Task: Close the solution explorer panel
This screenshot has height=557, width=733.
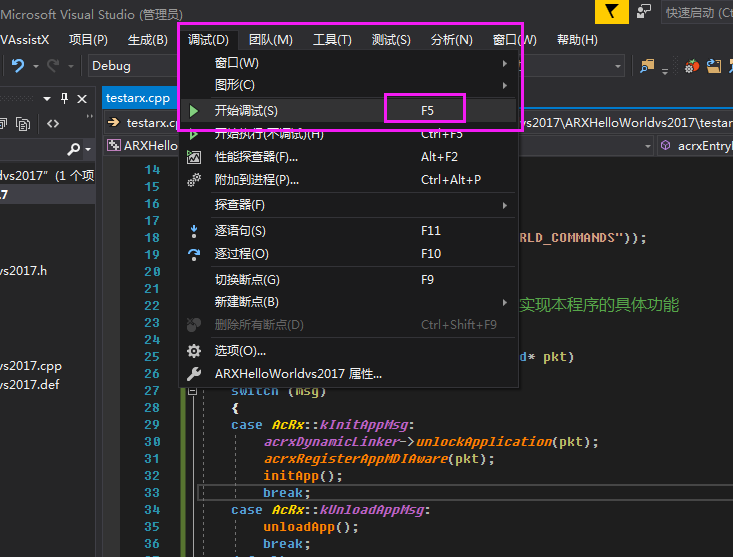Action: click(82, 99)
